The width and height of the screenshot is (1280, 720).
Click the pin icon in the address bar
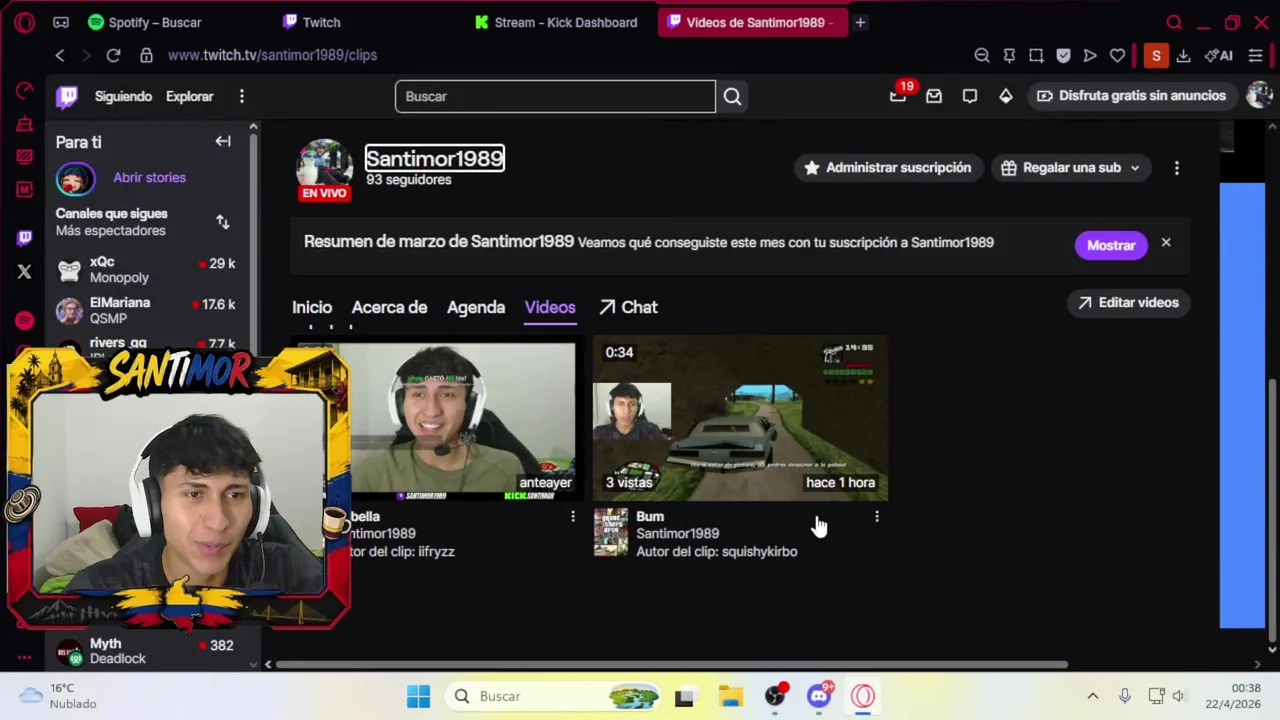pyautogui.click(x=1009, y=55)
